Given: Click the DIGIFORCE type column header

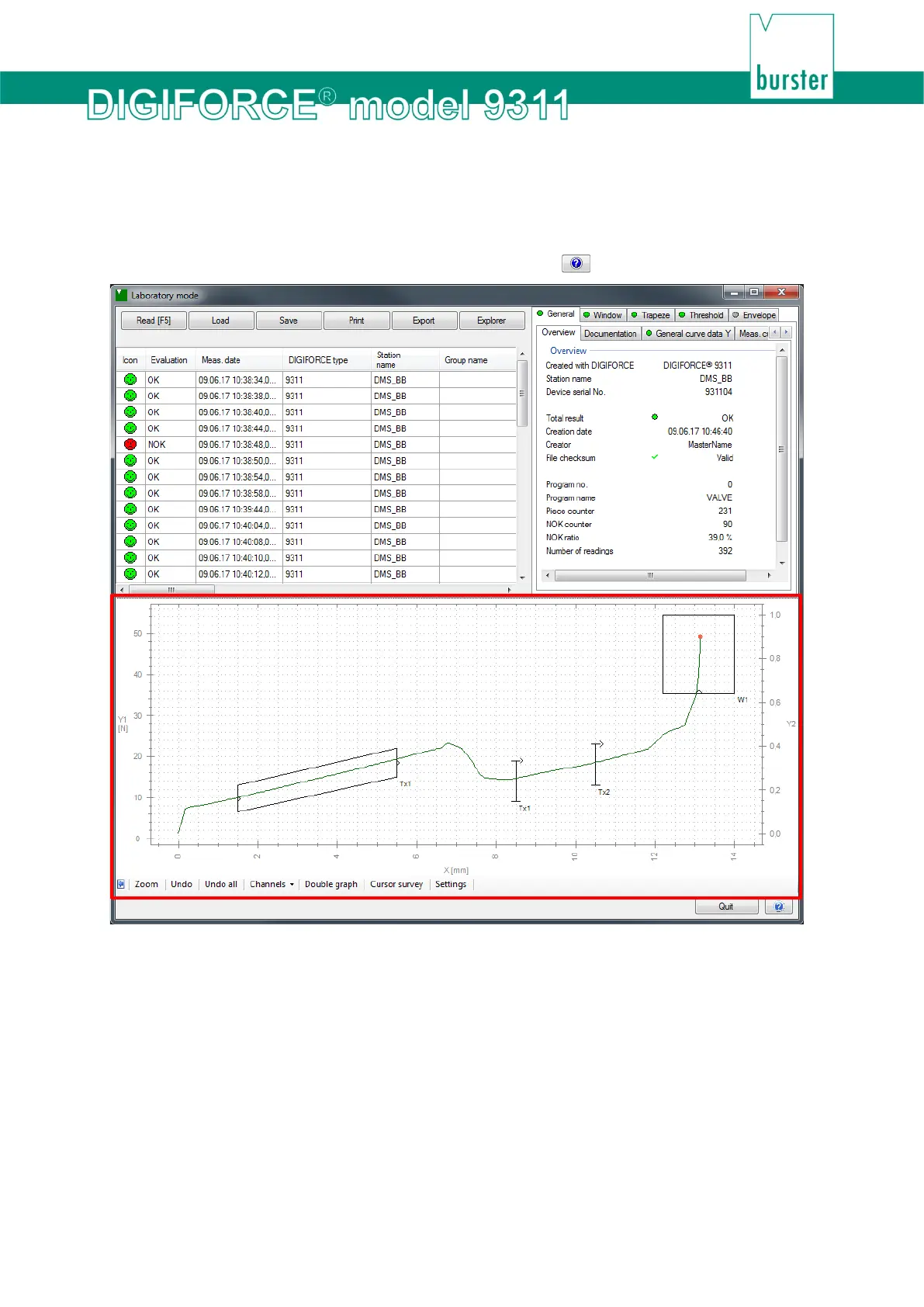Looking at the screenshot, I should point(327,360).
